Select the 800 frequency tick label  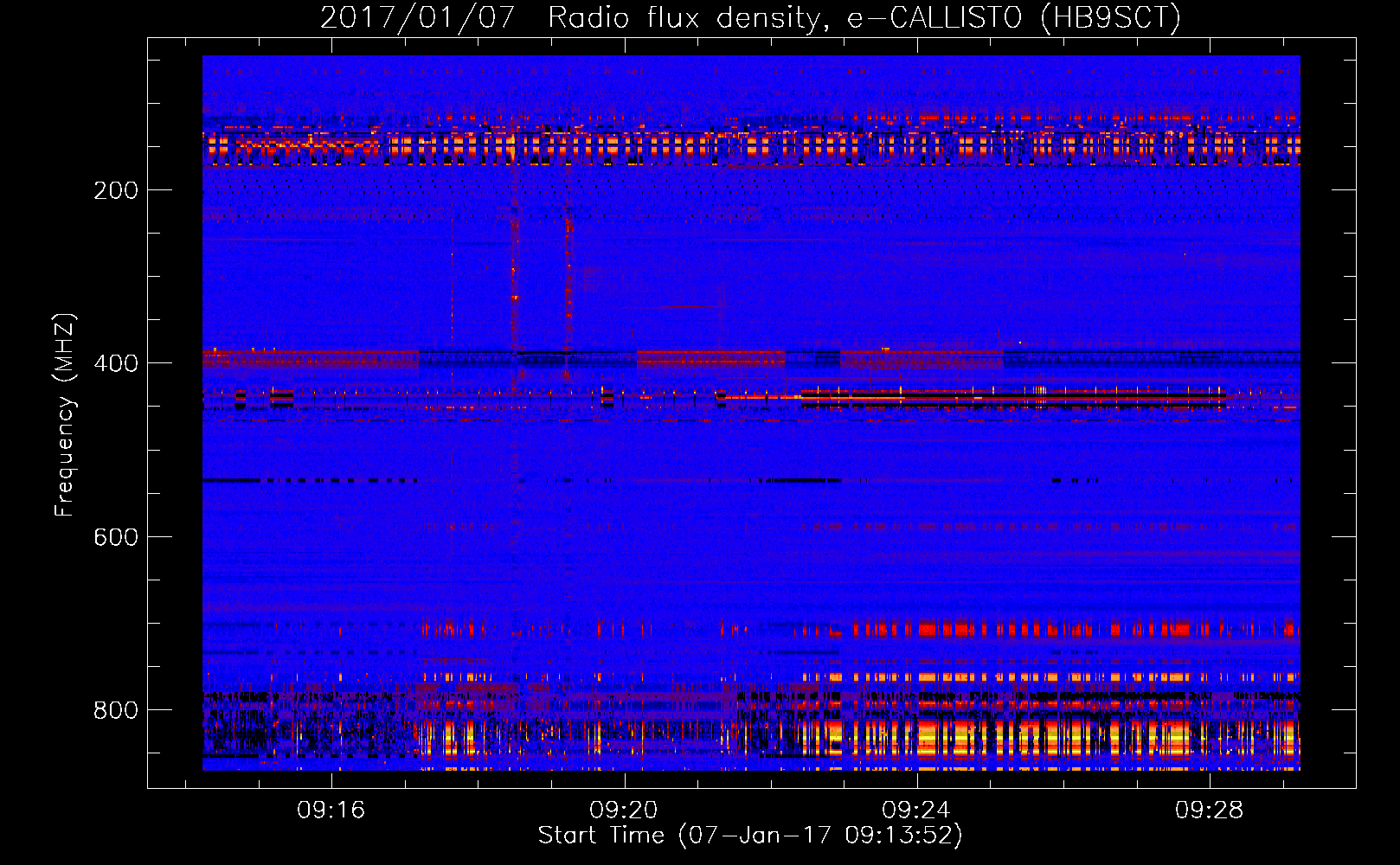(116, 710)
